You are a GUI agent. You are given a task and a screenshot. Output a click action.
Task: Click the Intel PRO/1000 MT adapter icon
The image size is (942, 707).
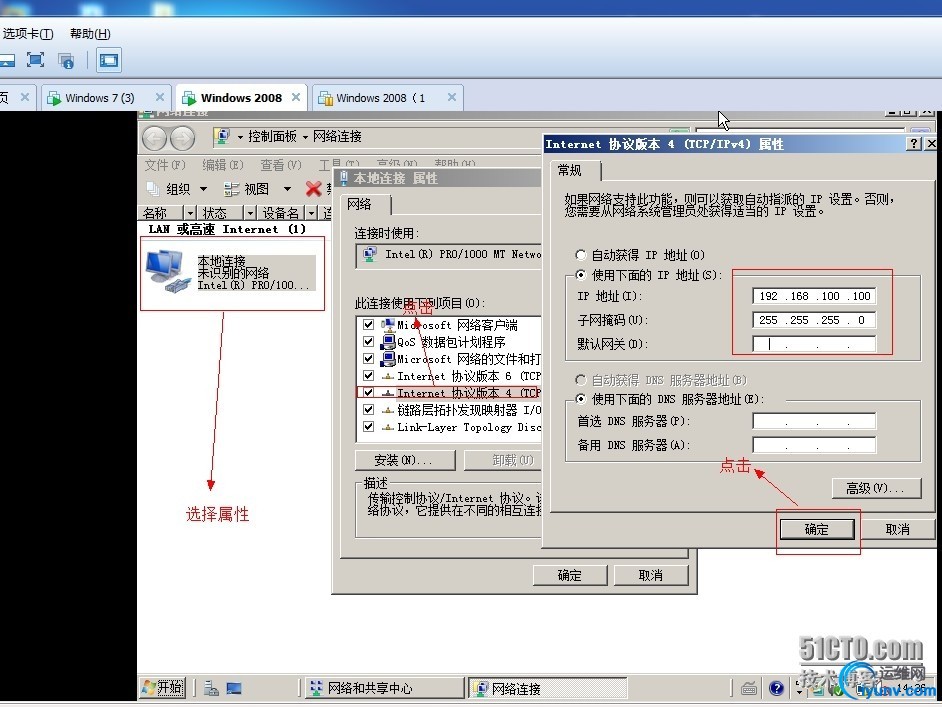[370, 255]
